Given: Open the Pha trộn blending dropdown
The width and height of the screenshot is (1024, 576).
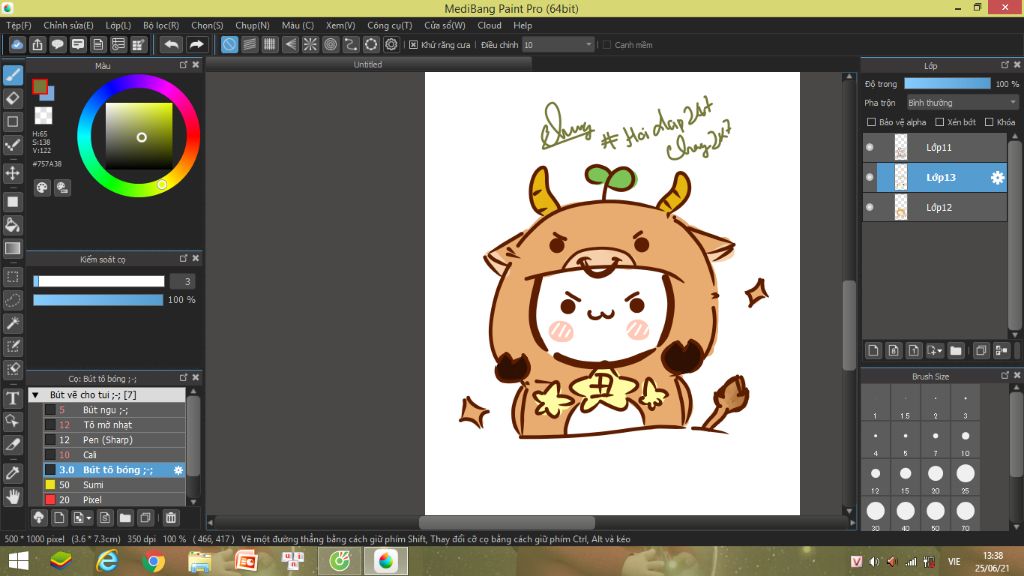Looking at the screenshot, I should pos(962,103).
